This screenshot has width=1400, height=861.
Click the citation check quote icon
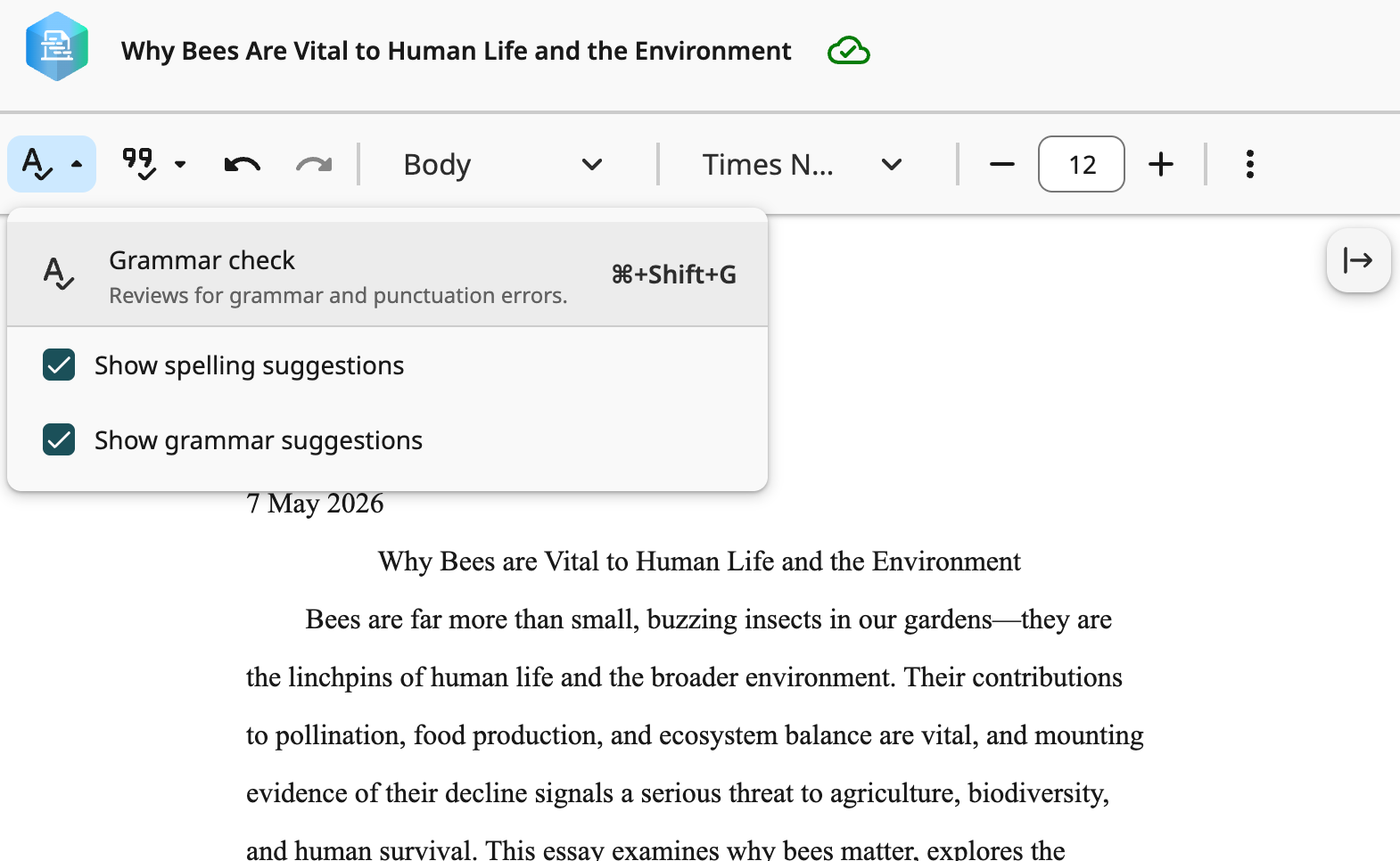[x=139, y=164]
